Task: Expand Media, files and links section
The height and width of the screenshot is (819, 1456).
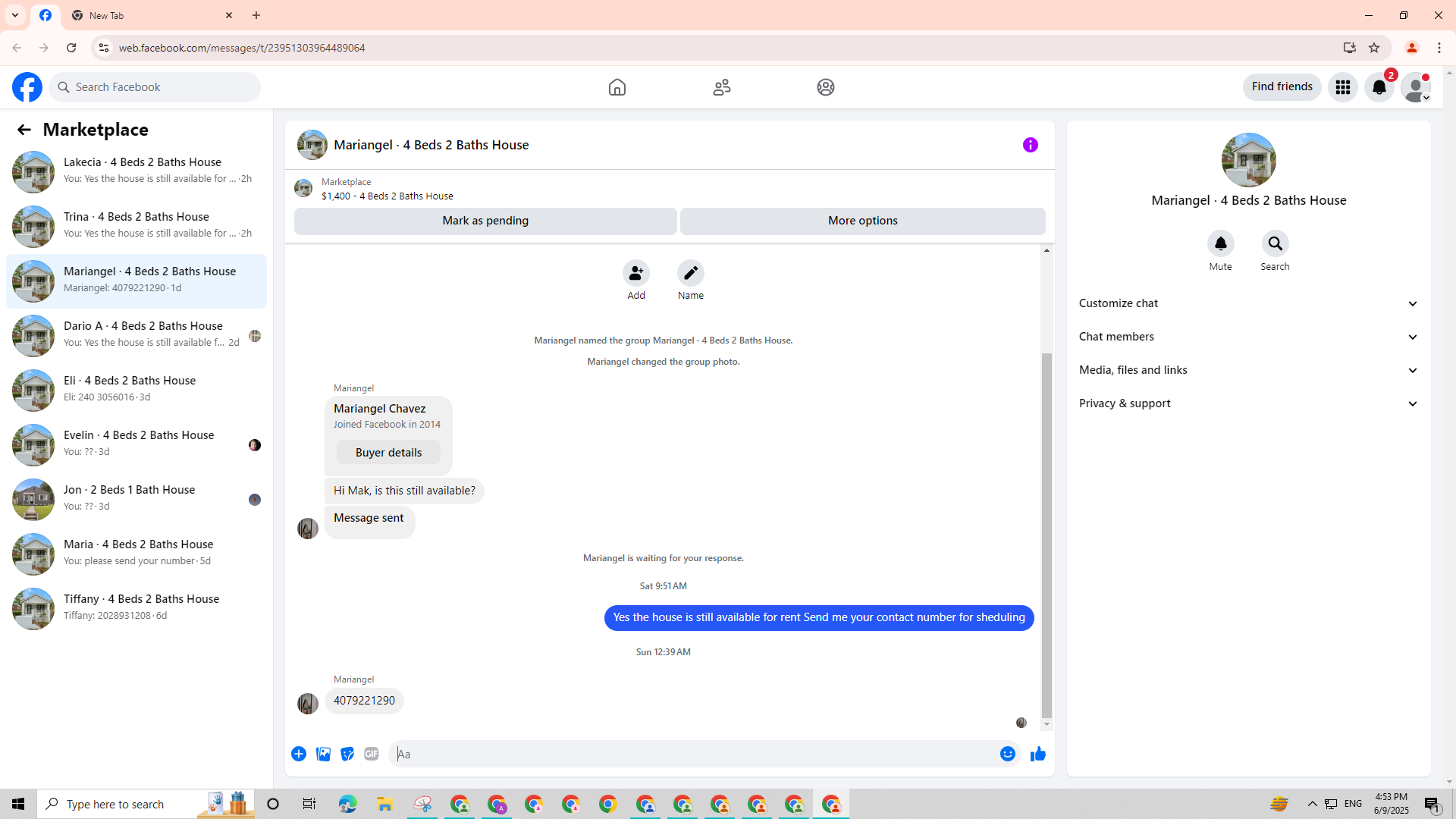Action: click(x=1248, y=370)
